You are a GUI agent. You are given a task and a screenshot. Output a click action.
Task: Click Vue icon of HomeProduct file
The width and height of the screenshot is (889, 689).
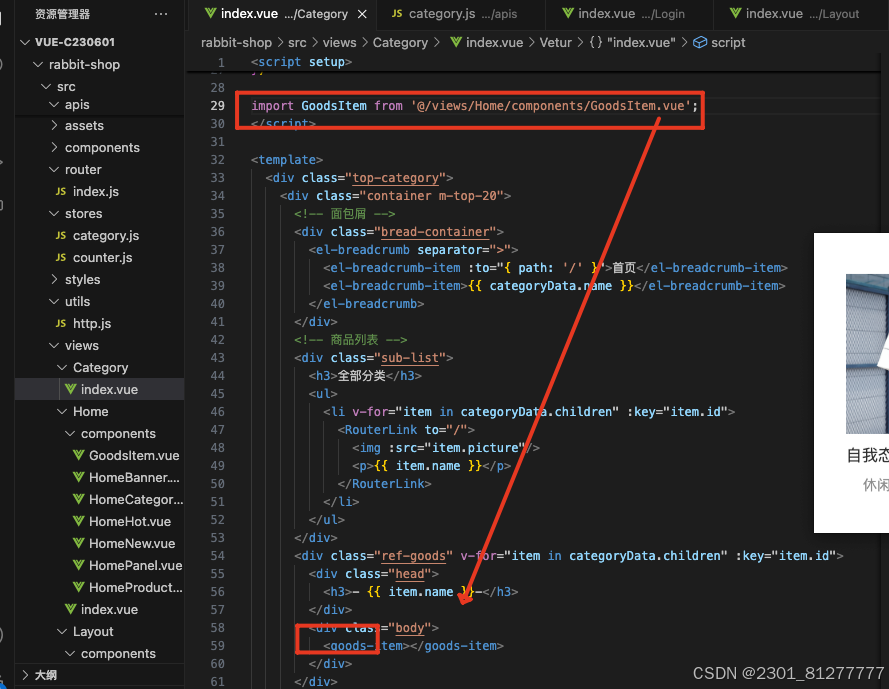(x=79, y=587)
